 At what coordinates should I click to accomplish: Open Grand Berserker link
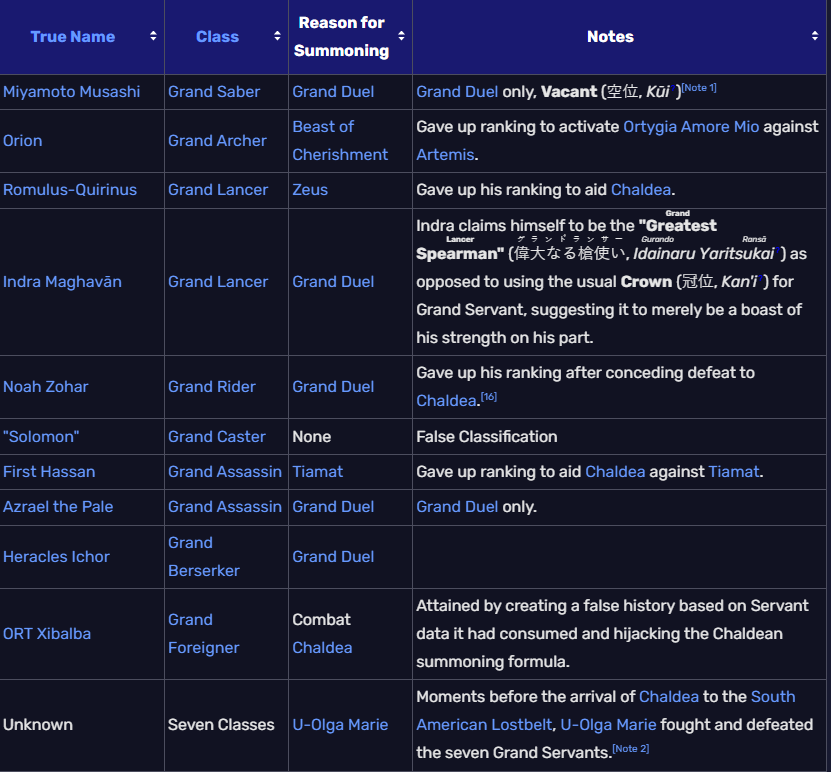(x=204, y=557)
